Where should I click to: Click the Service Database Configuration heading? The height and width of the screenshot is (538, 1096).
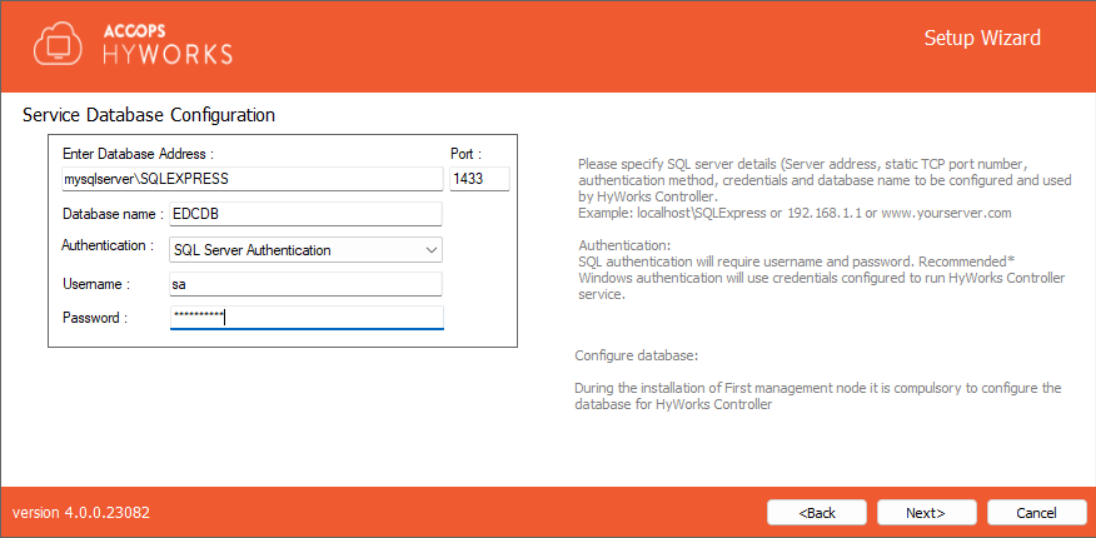tap(148, 115)
